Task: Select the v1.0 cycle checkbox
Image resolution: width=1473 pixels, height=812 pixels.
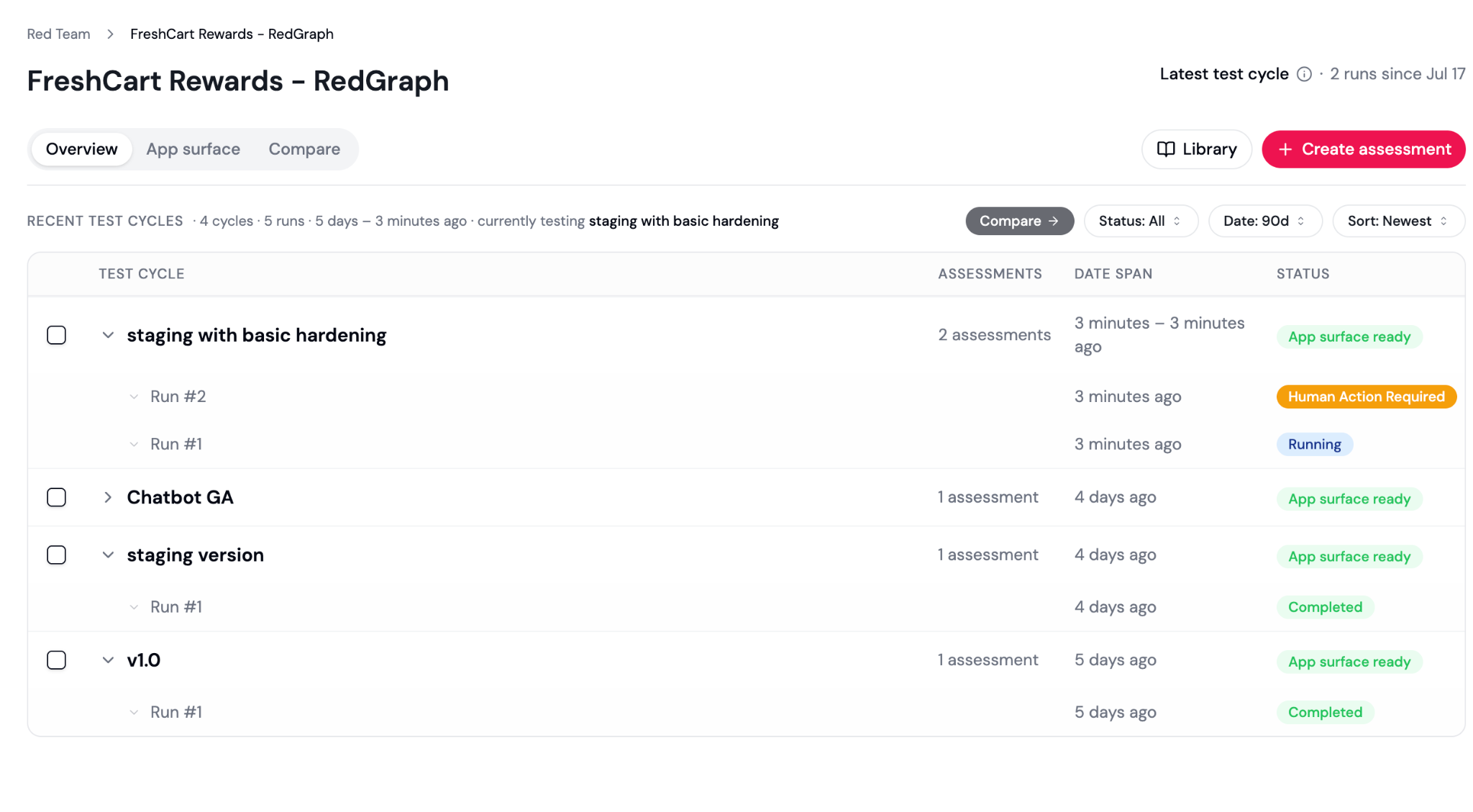Action: [56, 660]
